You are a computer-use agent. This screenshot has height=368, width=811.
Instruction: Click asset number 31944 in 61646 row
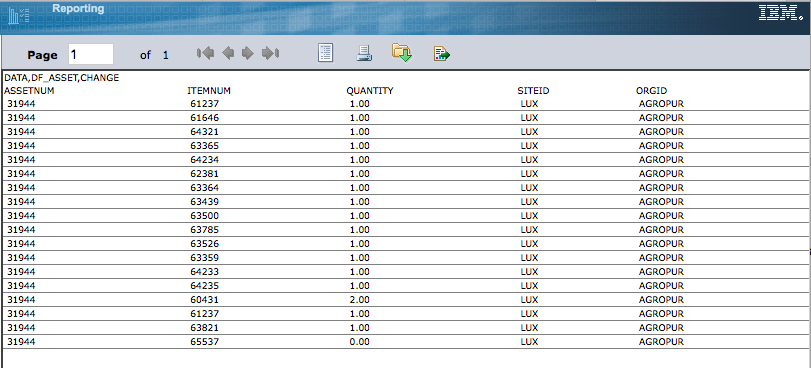(x=21, y=117)
